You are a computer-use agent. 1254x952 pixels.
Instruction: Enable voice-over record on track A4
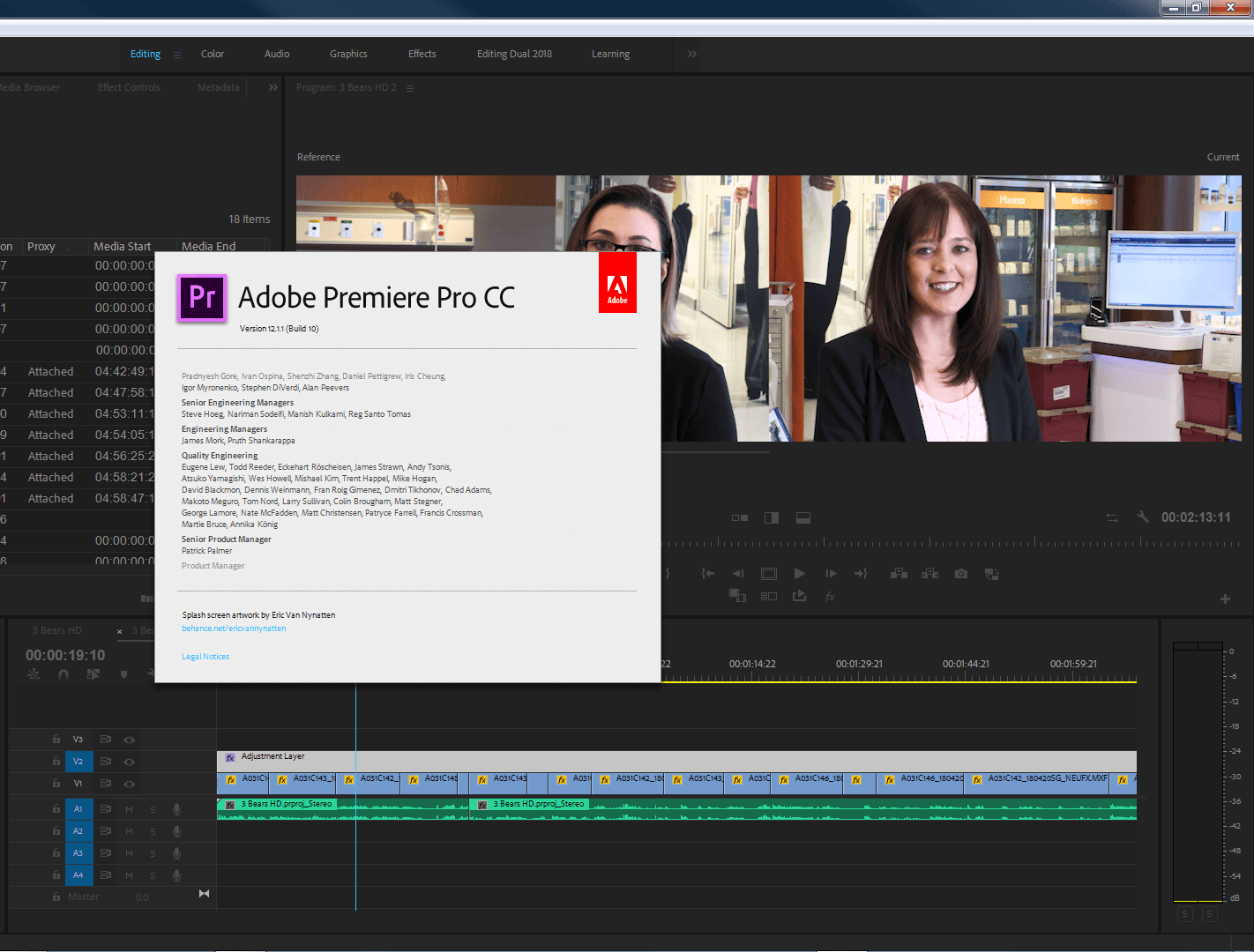177,875
